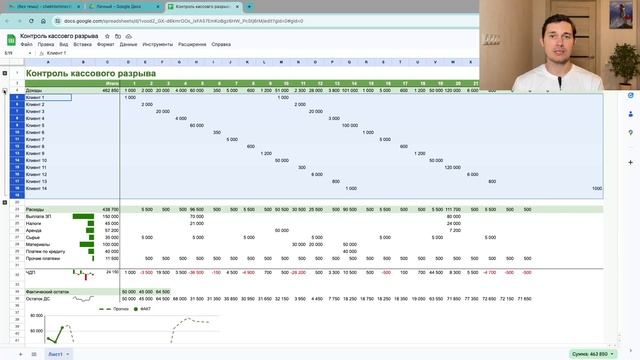This screenshot has width=640, height=360.
Task: Check the cloud save status icon
Action: coord(129,36)
